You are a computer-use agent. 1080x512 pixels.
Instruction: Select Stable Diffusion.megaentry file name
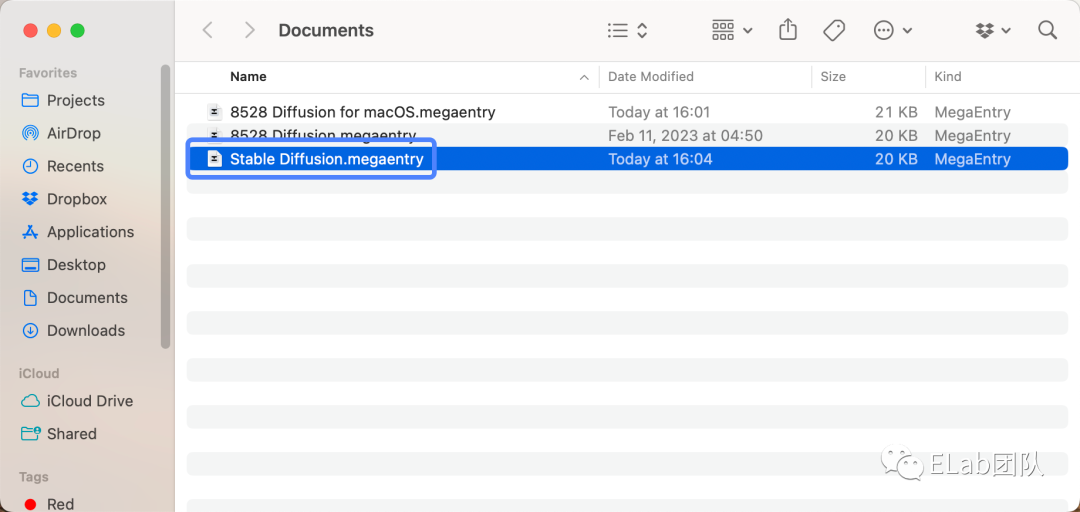click(x=326, y=159)
